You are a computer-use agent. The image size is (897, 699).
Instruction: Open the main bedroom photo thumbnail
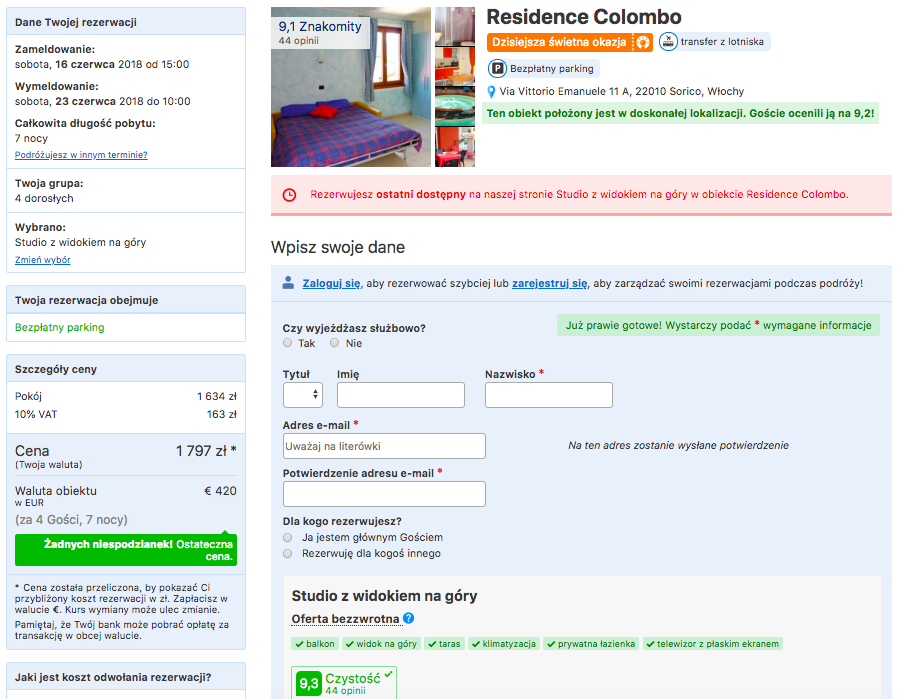(350, 87)
